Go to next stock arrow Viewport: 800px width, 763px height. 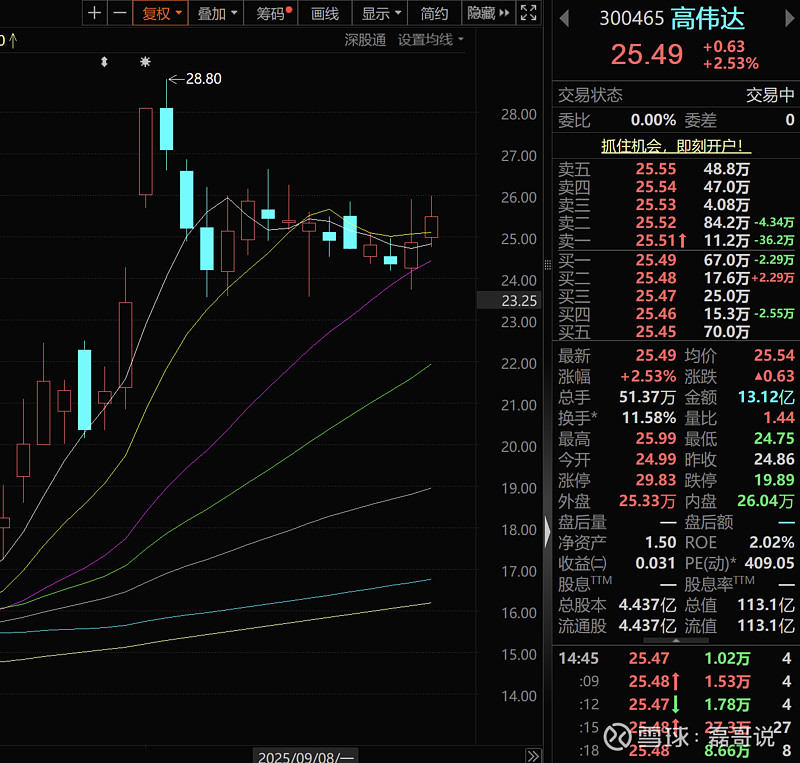click(x=789, y=19)
